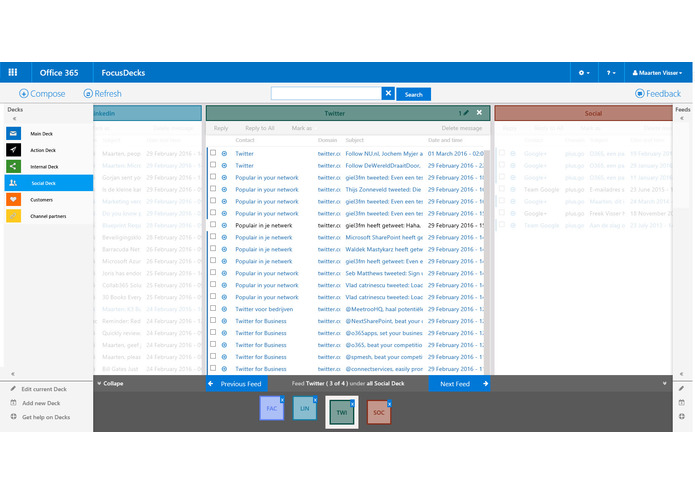This screenshot has width=695, height=494.
Task: Close the Twitter feed panel
Action: (x=479, y=113)
